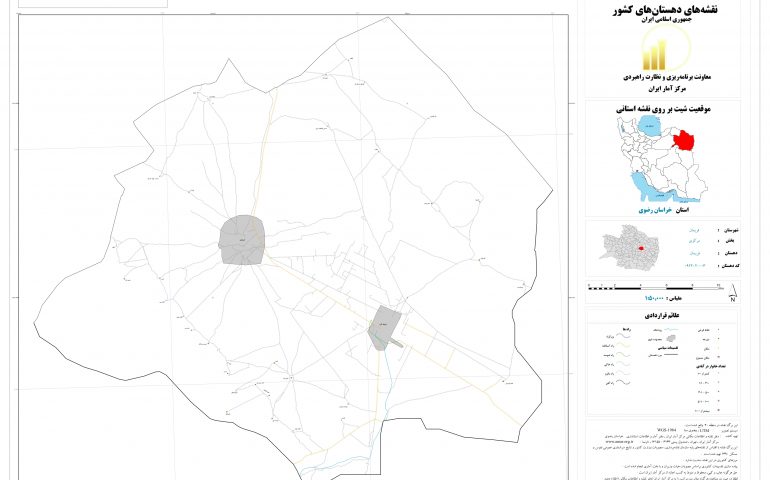Click the yellow road running north from the city
Screen dimensions: 770x480
click(261, 150)
